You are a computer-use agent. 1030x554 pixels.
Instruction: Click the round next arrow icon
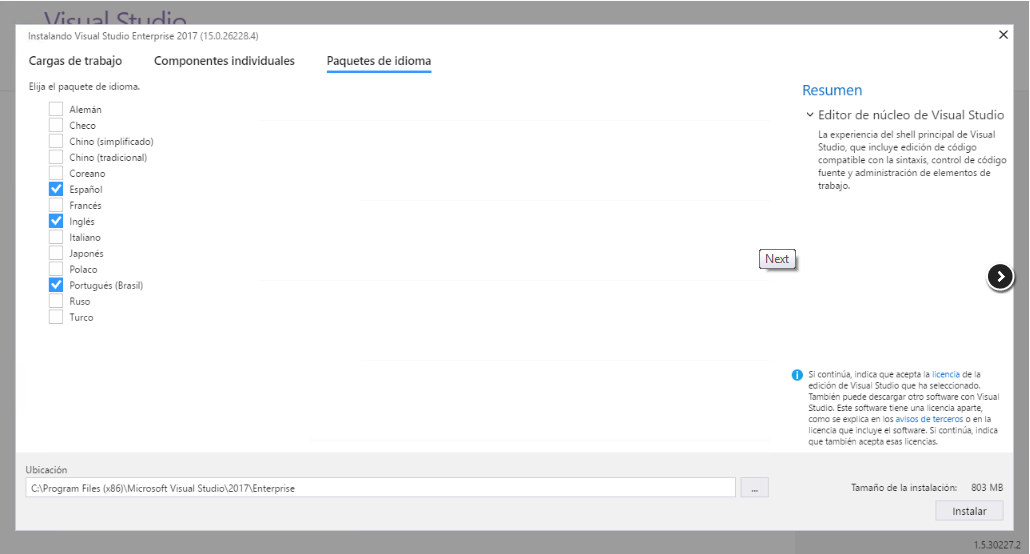[1000, 277]
